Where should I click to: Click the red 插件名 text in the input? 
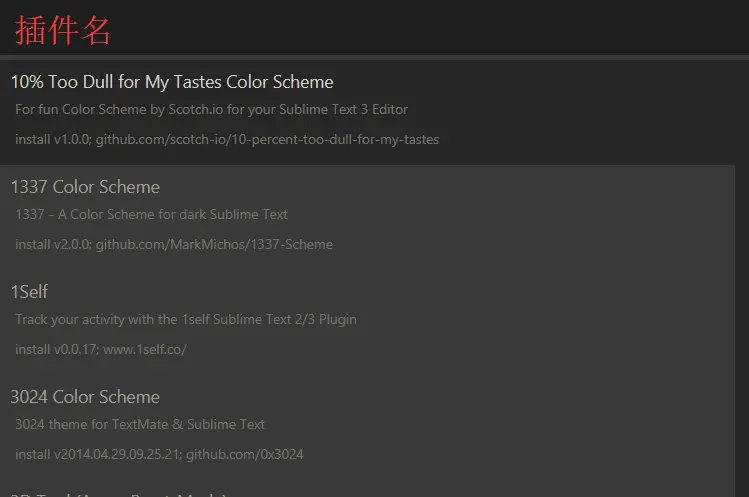[63, 30]
